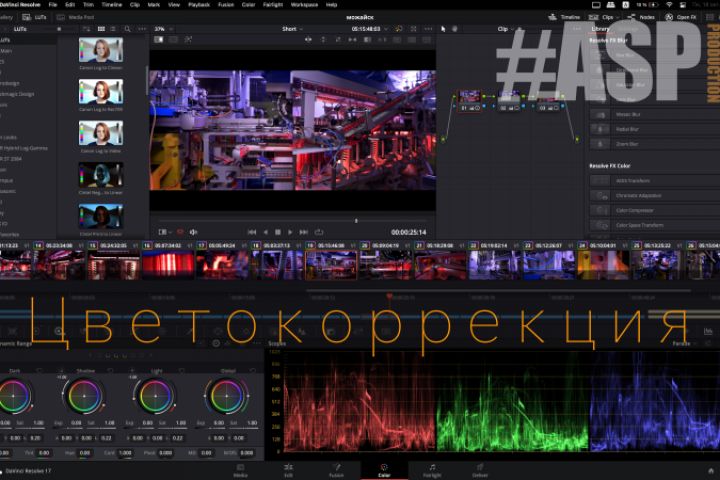Choose the Color Space Transform effect
720x480 pixels.
pos(655,225)
